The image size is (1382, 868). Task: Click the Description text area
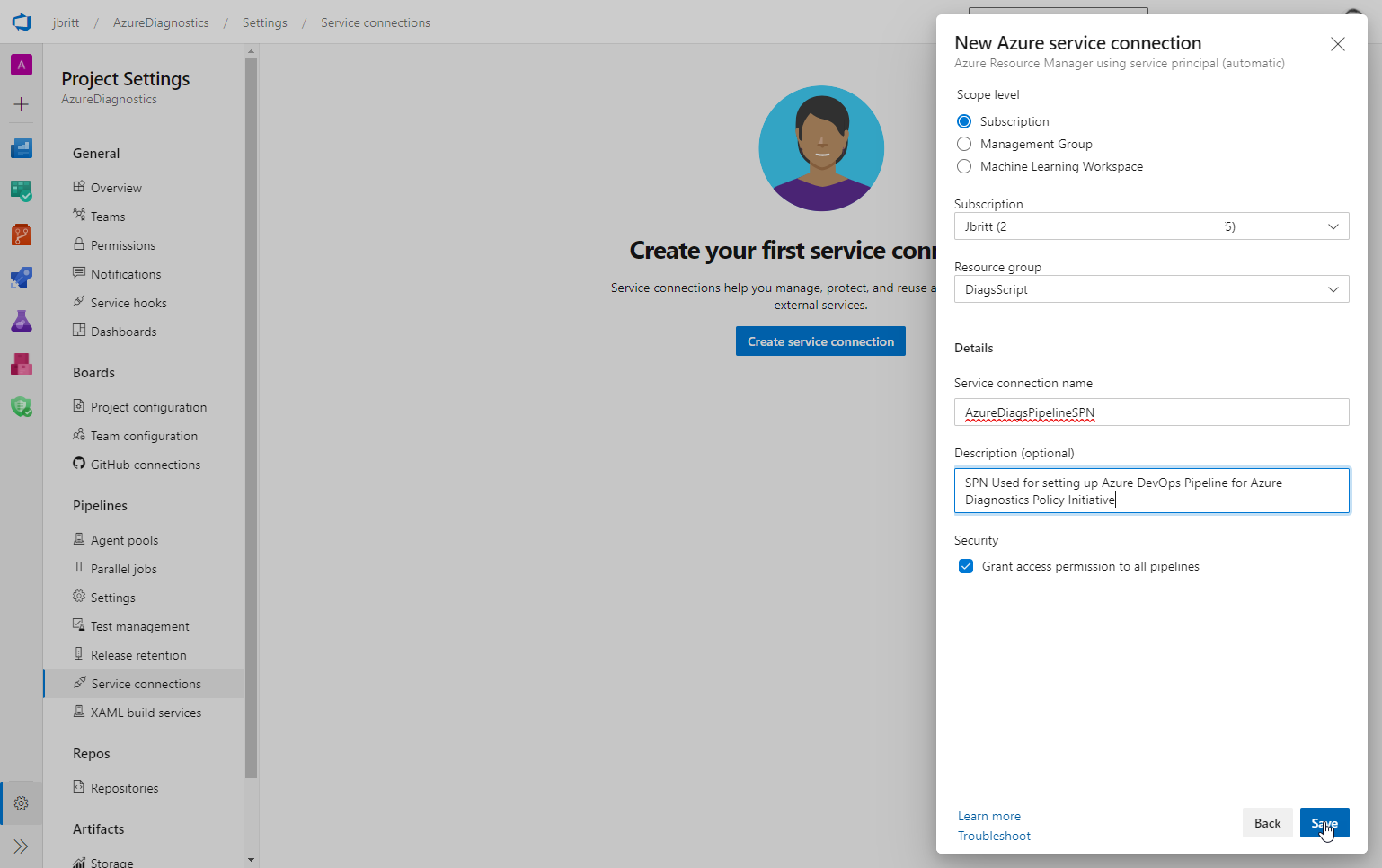coord(1151,491)
